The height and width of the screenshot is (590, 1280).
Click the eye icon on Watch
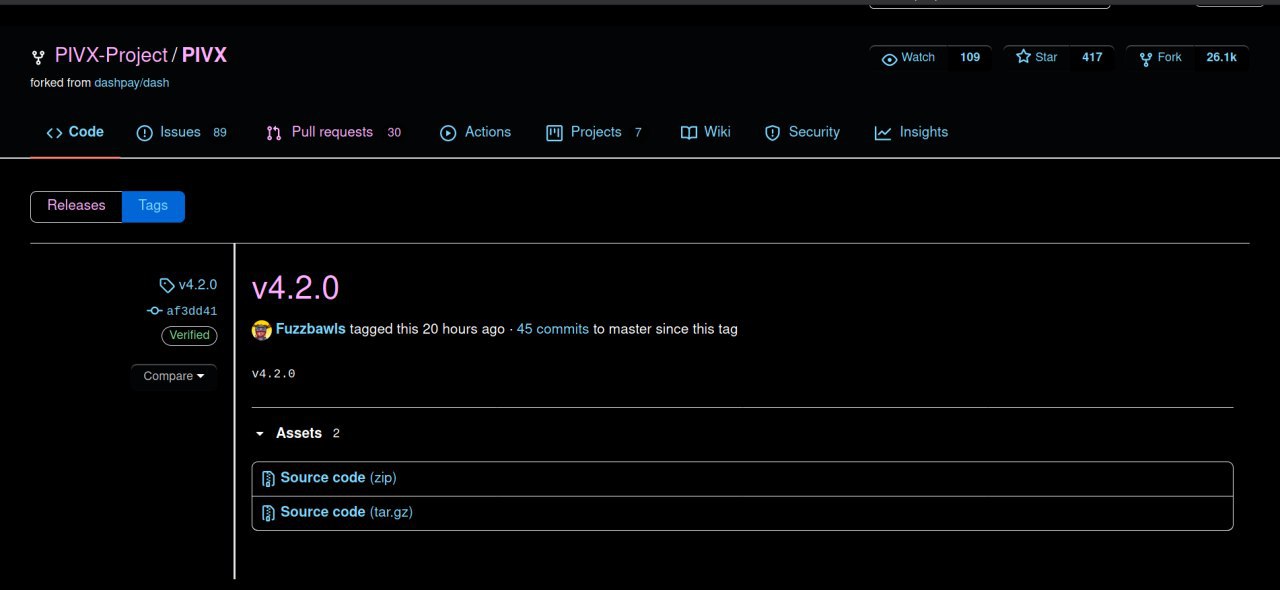(889, 59)
